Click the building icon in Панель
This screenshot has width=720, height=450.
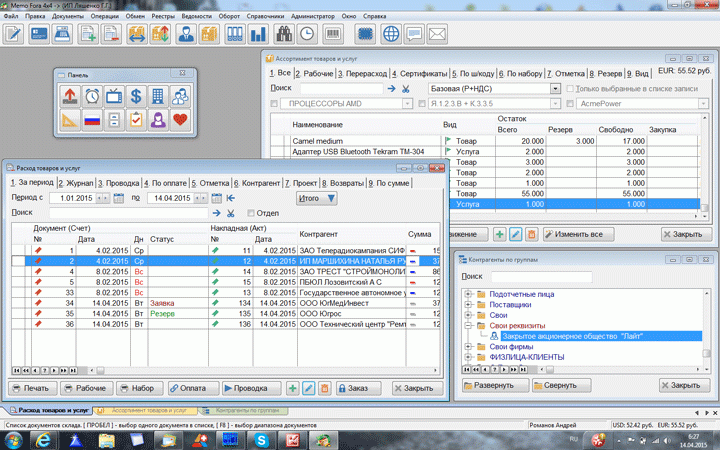[158, 96]
